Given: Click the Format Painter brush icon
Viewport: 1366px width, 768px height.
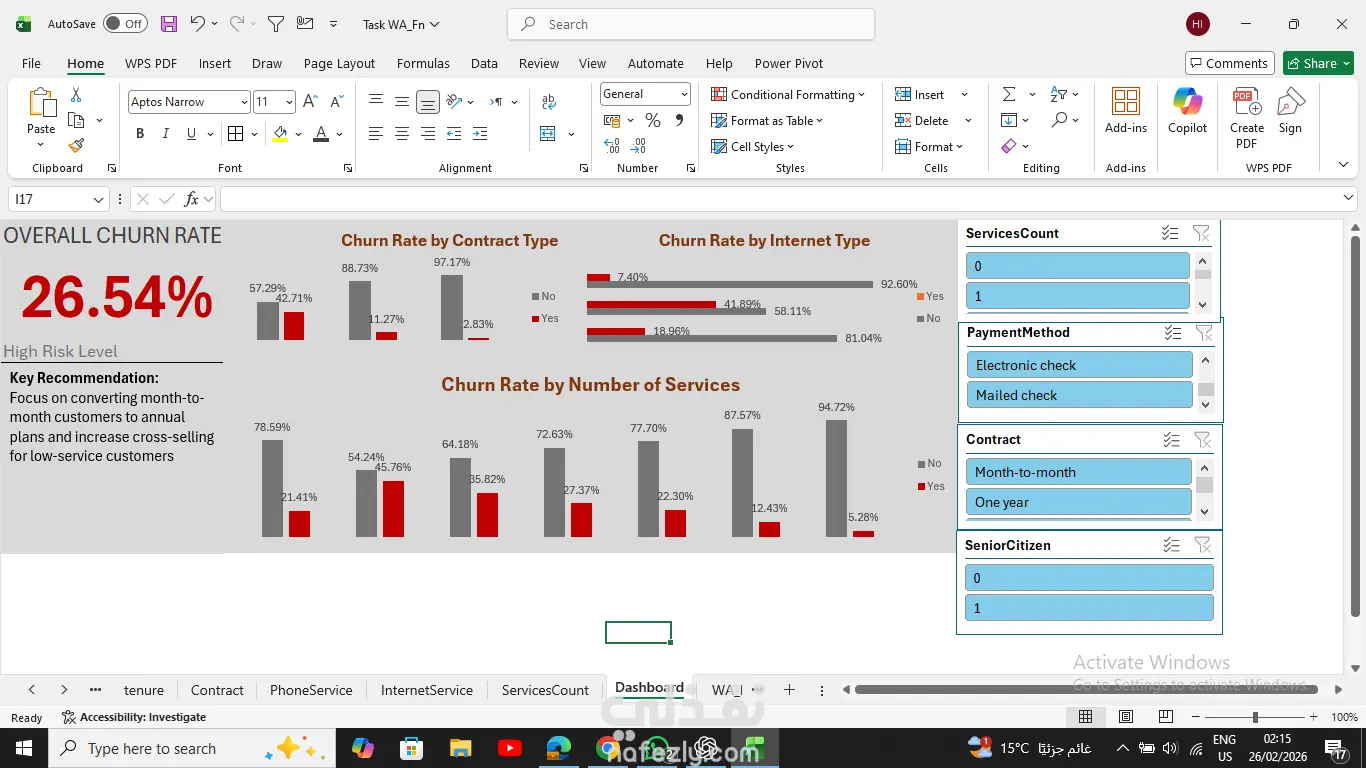Looking at the screenshot, I should pyautogui.click(x=76, y=145).
